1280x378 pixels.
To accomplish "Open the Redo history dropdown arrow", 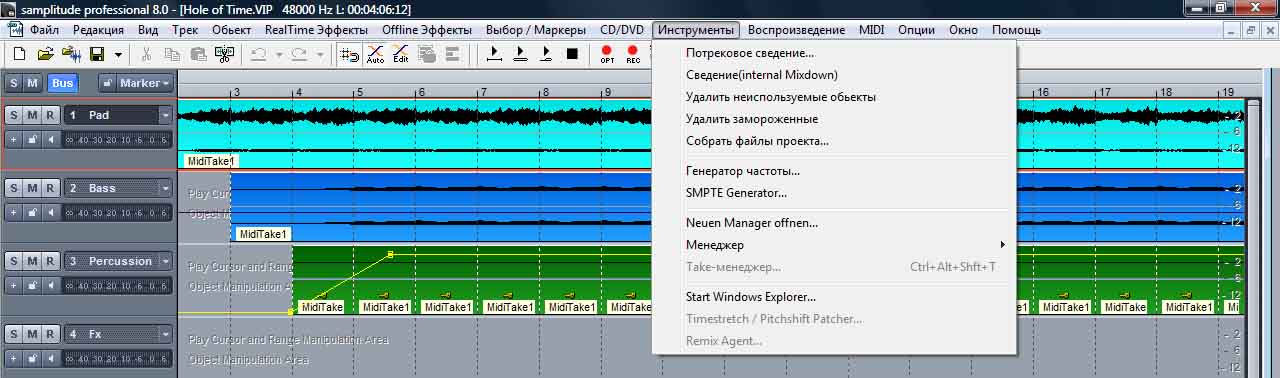I will (x=320, y=54).
